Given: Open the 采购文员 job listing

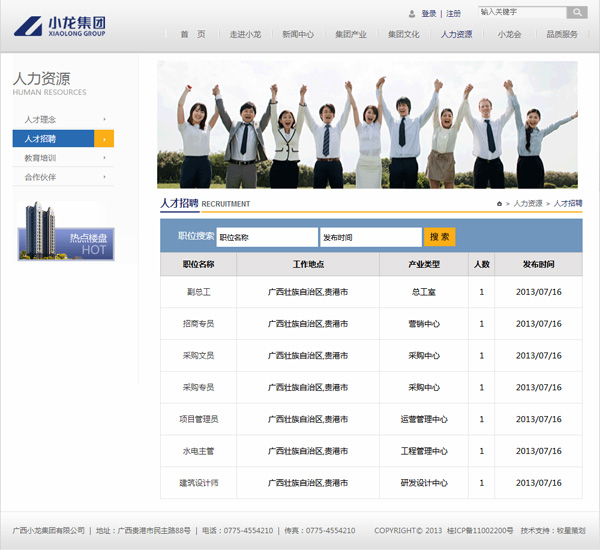Looking at the screenshot, I should (199, 356).
